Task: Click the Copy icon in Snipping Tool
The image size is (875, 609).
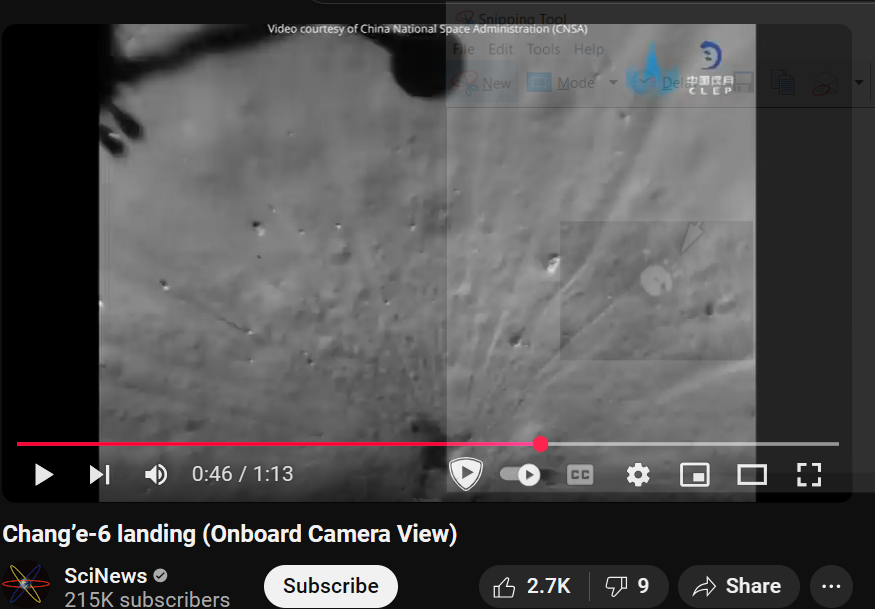Action: (782, 82)
